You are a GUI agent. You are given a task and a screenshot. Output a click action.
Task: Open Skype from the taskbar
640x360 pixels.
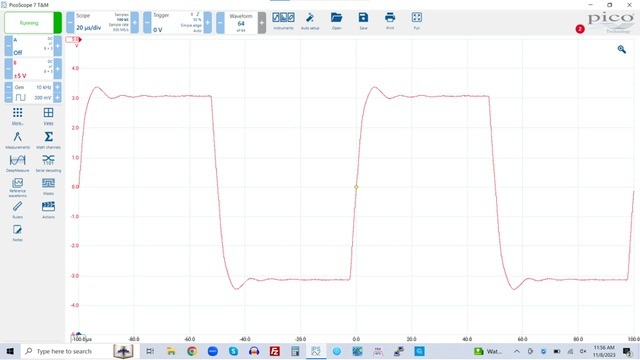[x=233, y=351]
